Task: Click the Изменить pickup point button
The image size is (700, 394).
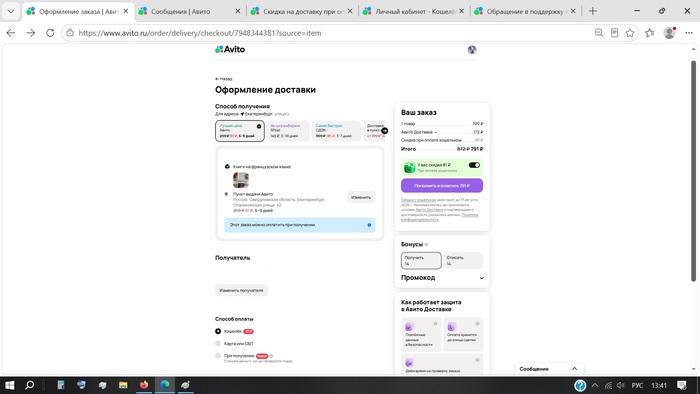Action: pos(361,197)
